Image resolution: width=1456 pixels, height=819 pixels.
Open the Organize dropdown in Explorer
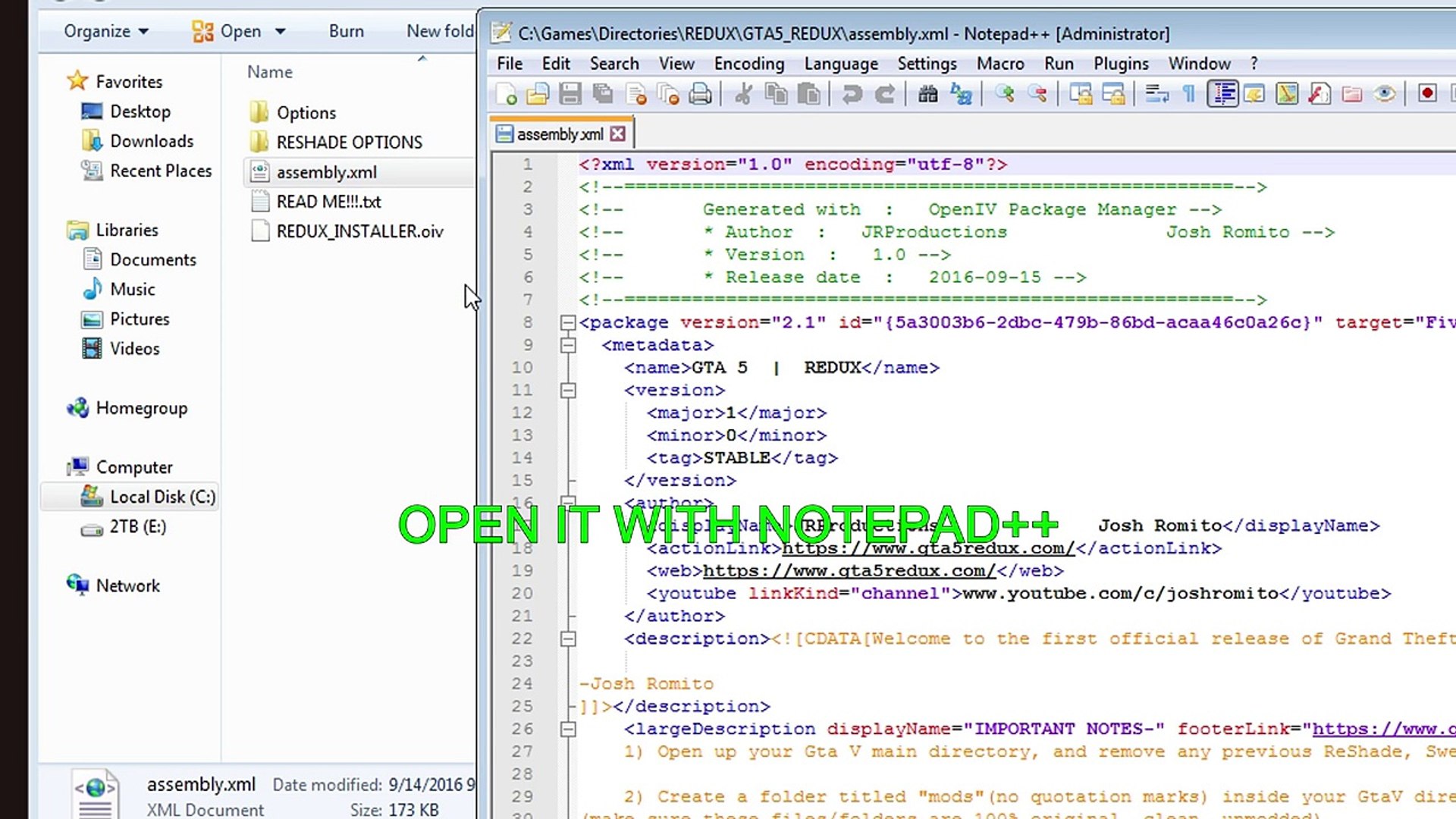tap(106, 31)
